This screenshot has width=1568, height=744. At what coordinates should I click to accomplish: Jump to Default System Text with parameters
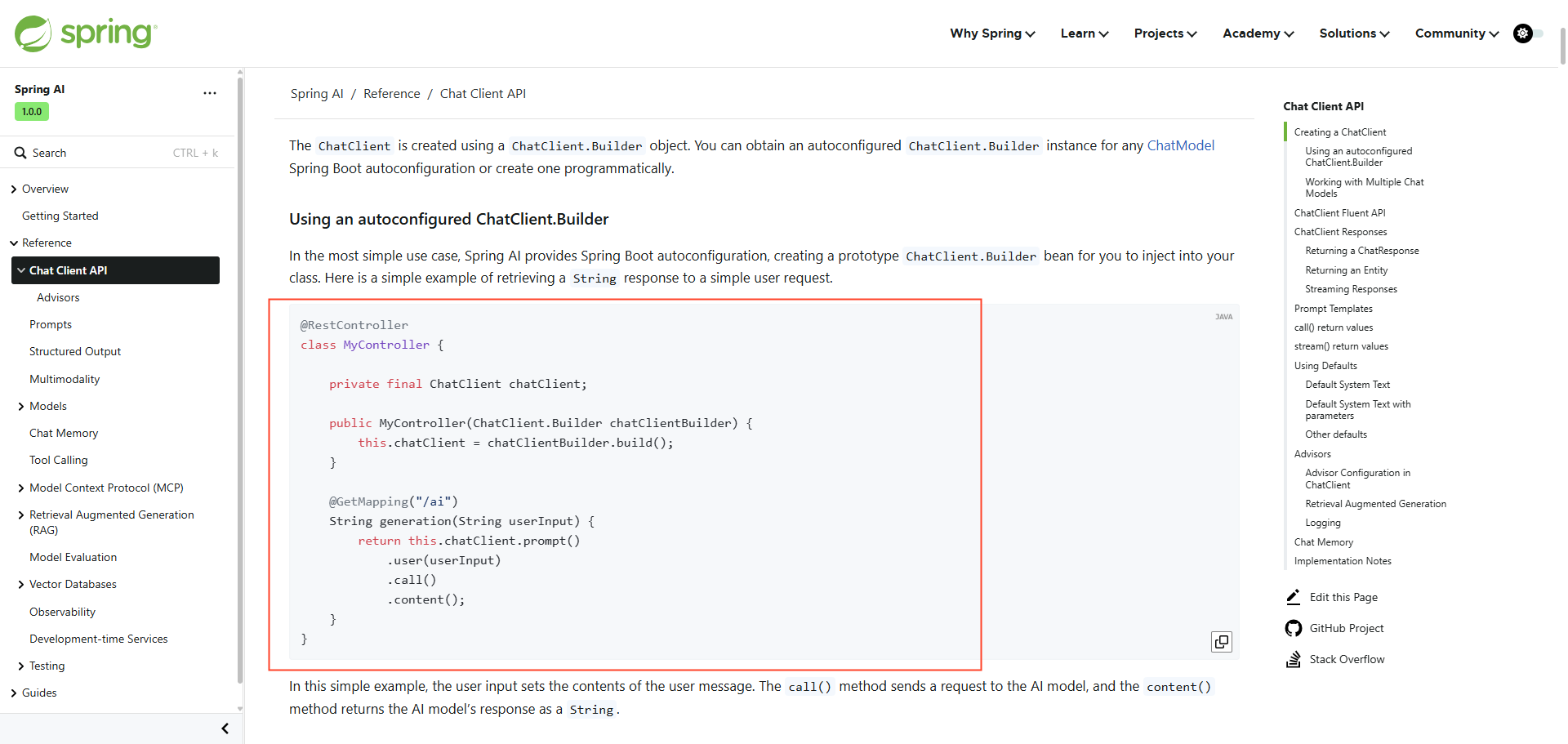(x=1358, y=410)
